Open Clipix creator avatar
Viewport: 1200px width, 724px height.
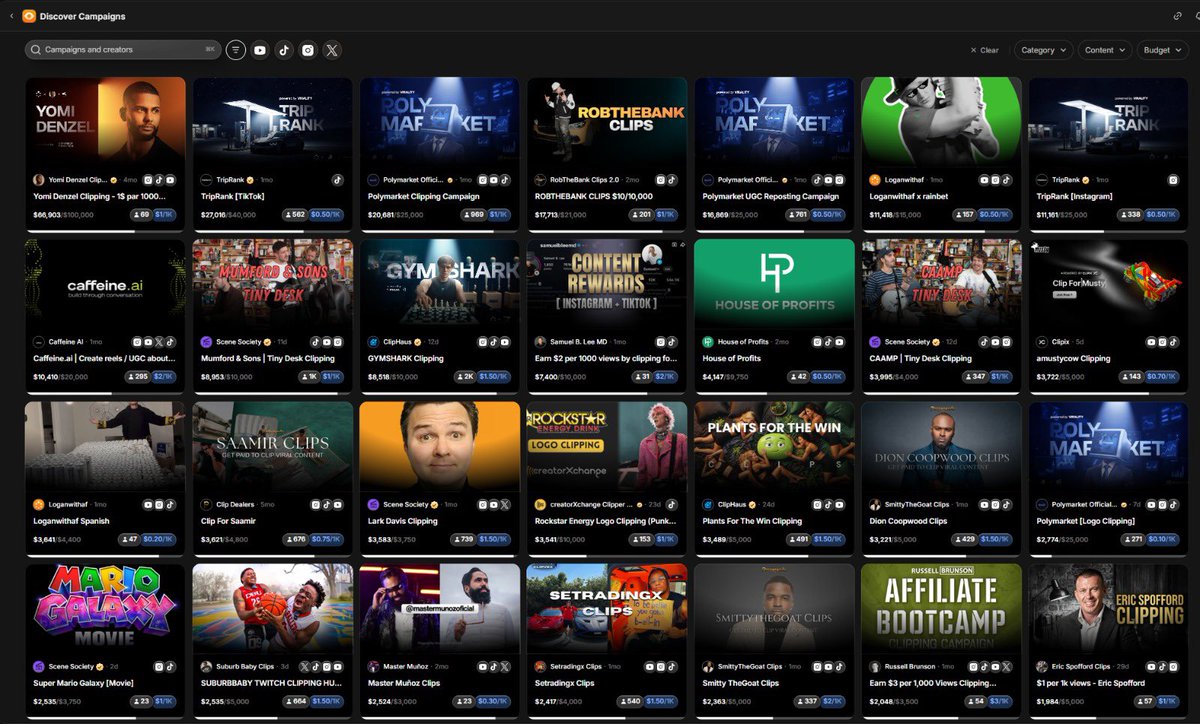1041,342
